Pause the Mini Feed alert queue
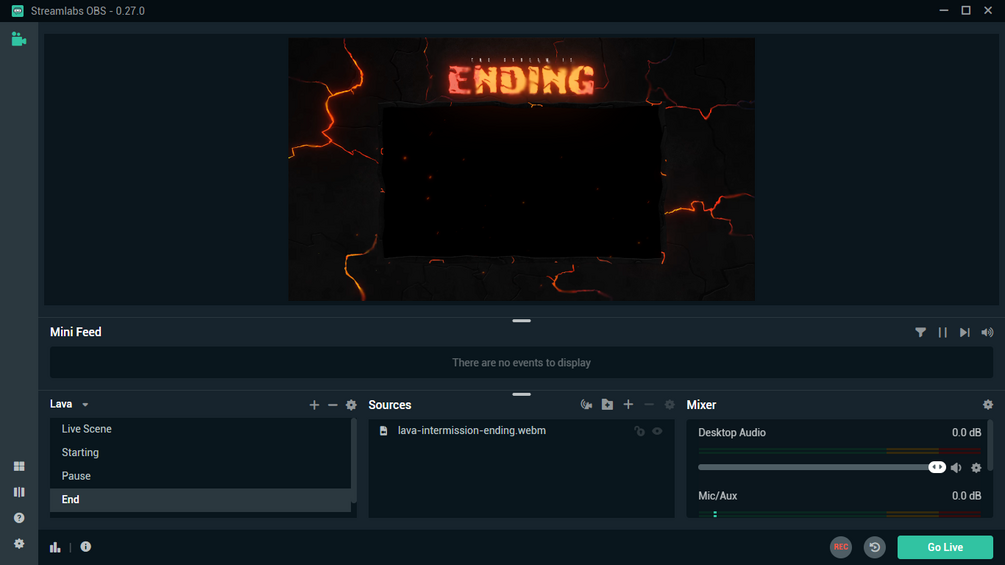The width and height of the screenshot is (1005, 565). 942,332
